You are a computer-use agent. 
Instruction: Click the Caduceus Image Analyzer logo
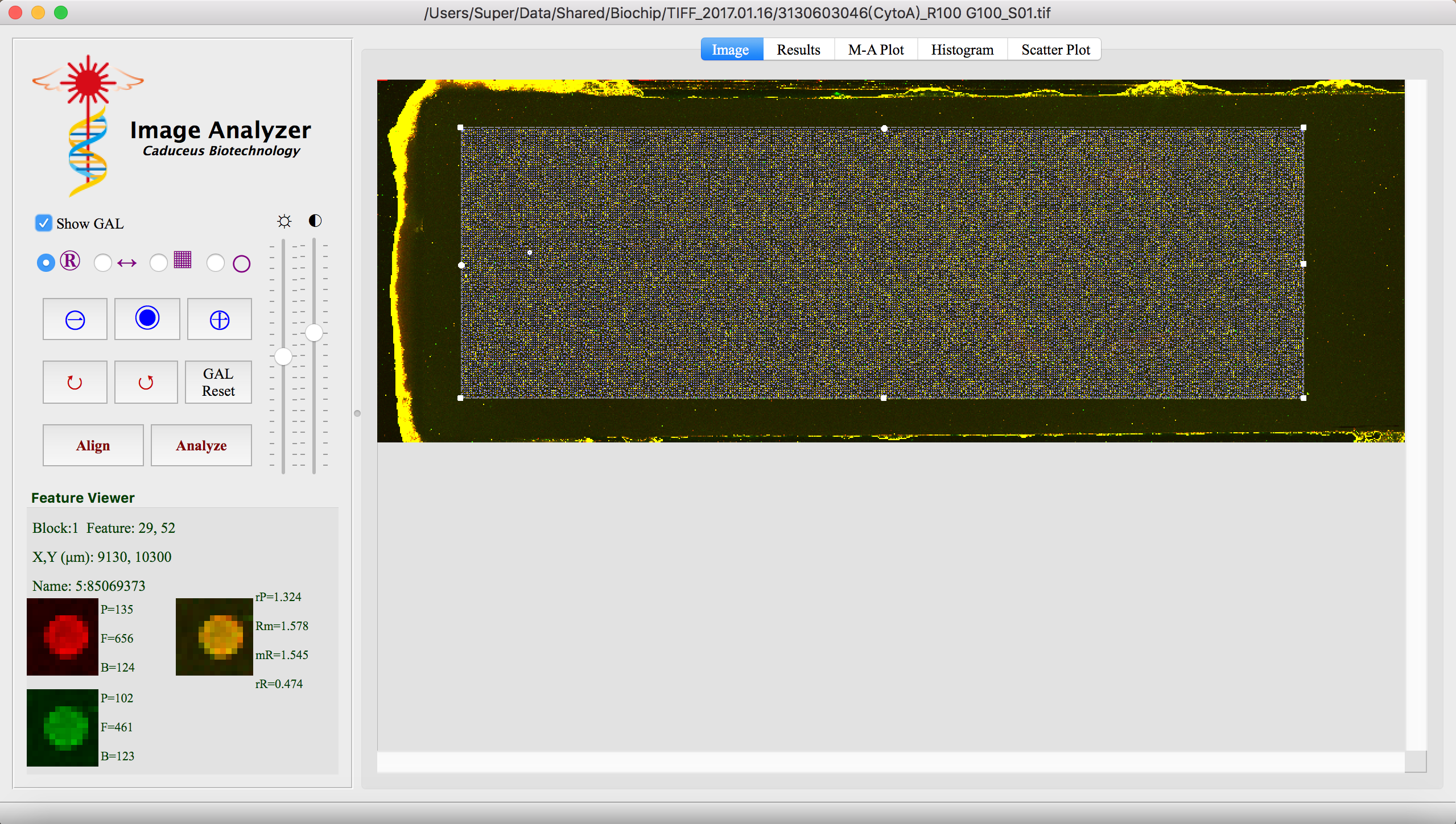[x=88, y=126]
